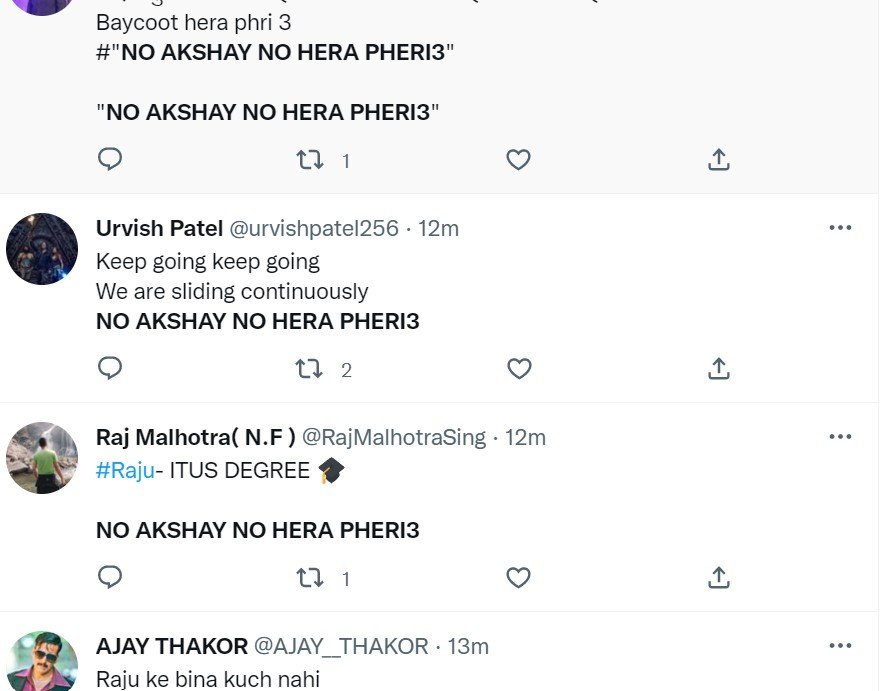Retweet Urvish Patel's tweet
Image resolution: width=880 pixels, height=691 pixels.
308,369
